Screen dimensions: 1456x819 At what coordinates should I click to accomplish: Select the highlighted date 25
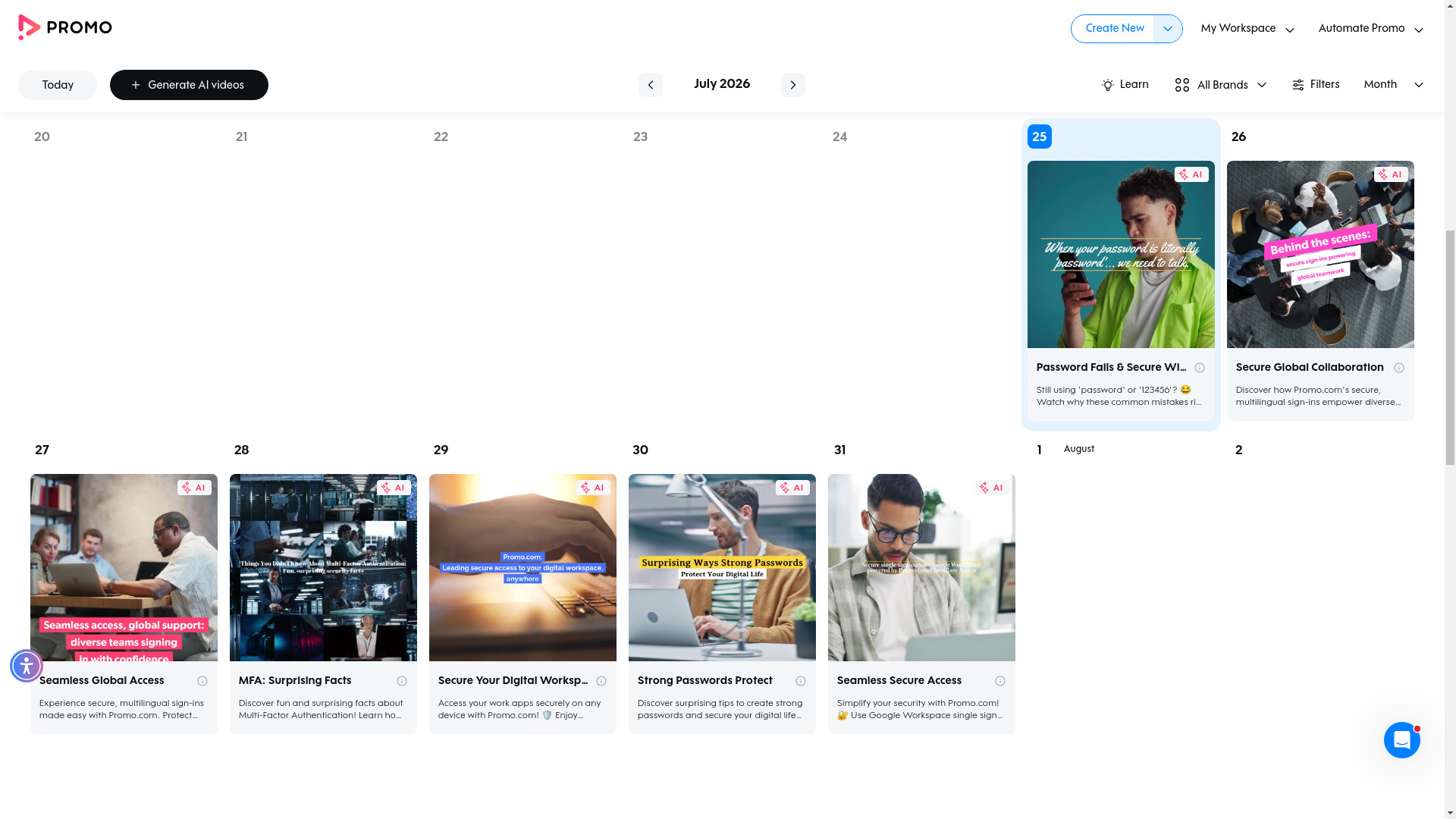(1040, 136)
